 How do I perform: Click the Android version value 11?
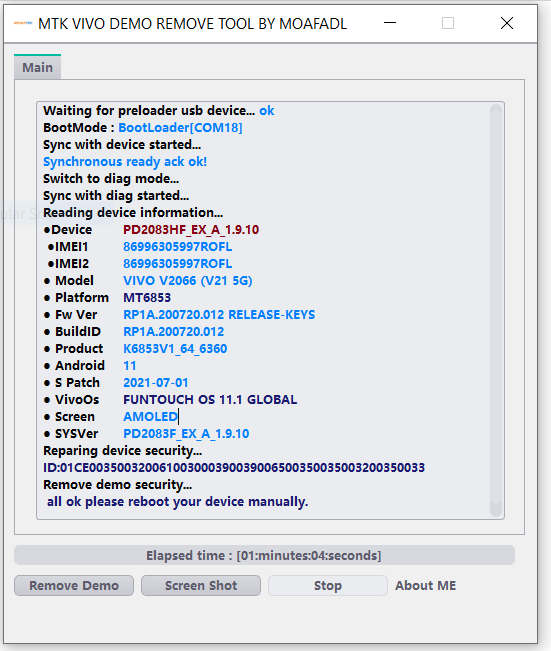(x=130, y=366)
